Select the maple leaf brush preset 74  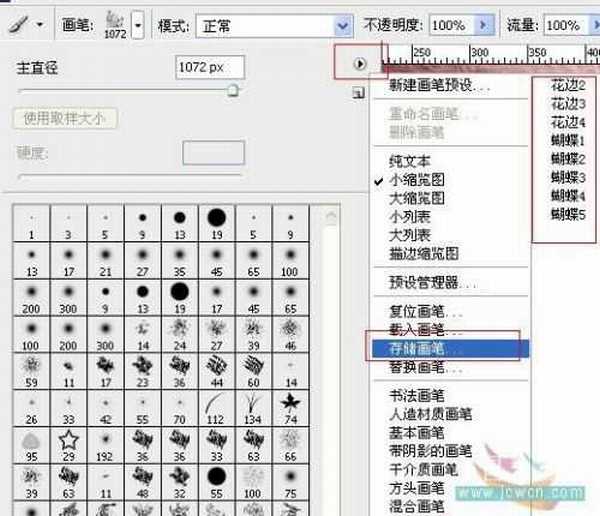point(291,403)
